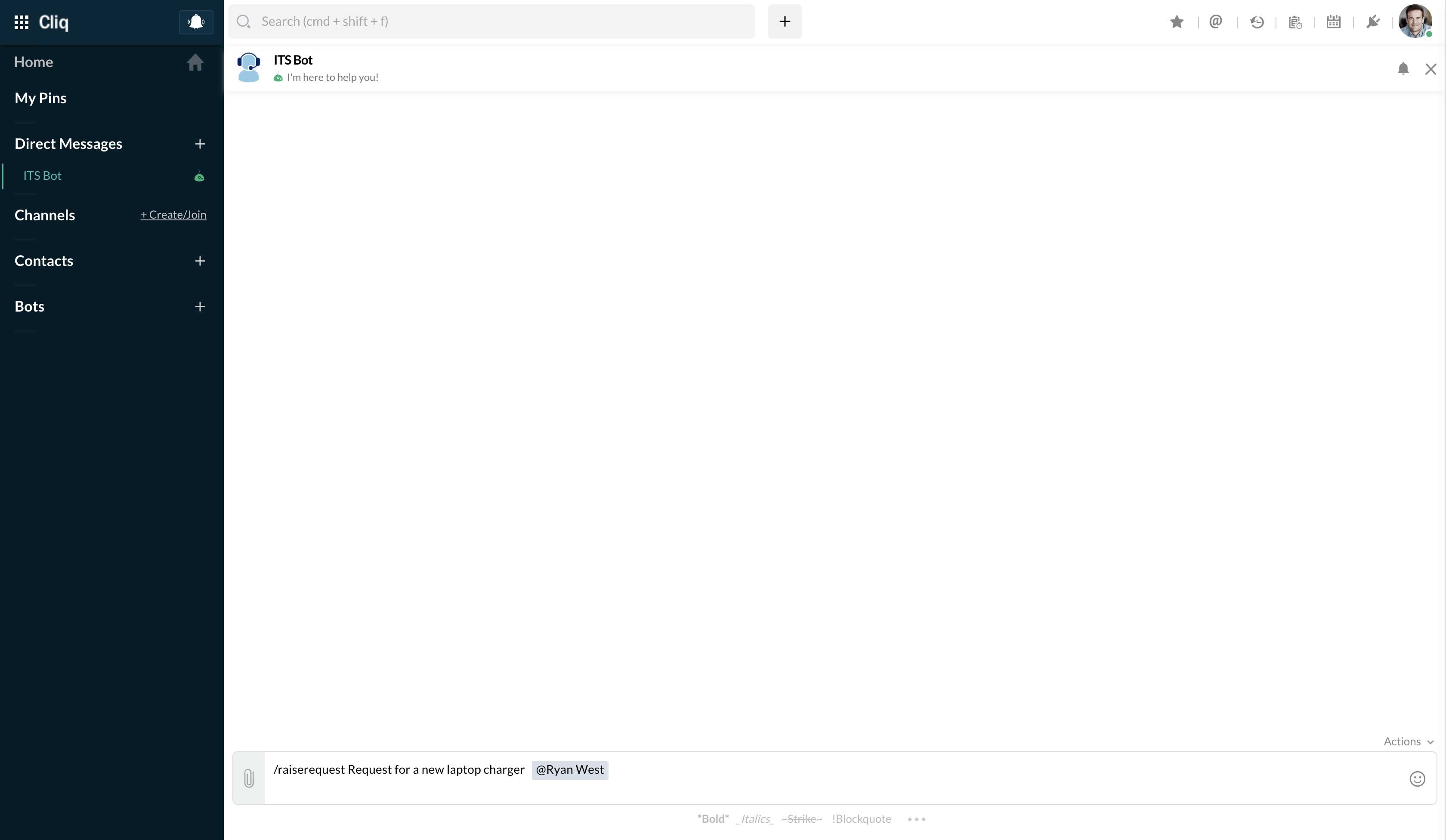Screen dimensions: 1446x840
Task: Expand more formatting options ellipsis
Action: tap(916, 819)
